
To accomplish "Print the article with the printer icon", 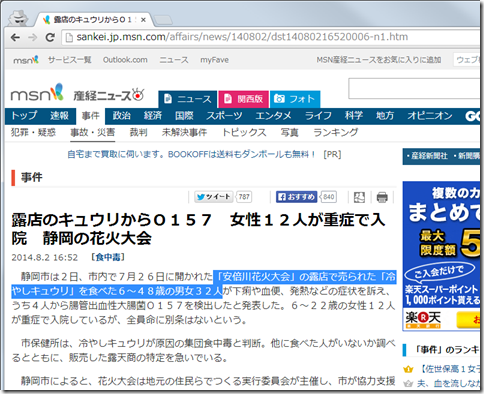I will (382, 197).
